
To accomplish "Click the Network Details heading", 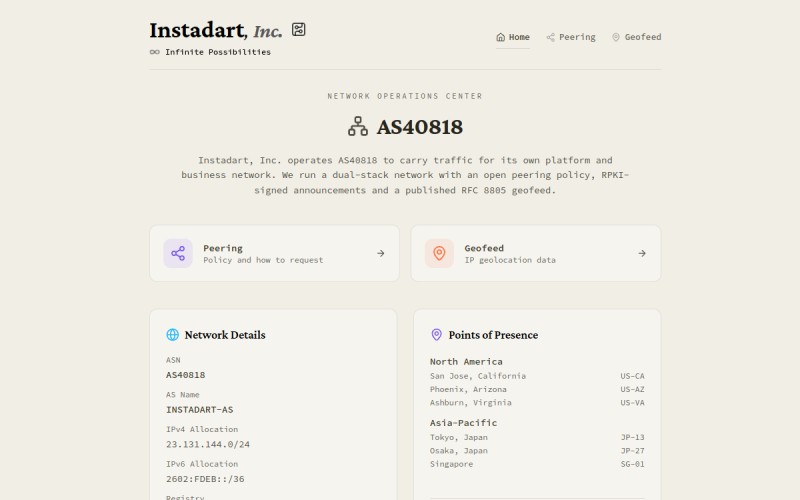I will (x=225, y=335).
